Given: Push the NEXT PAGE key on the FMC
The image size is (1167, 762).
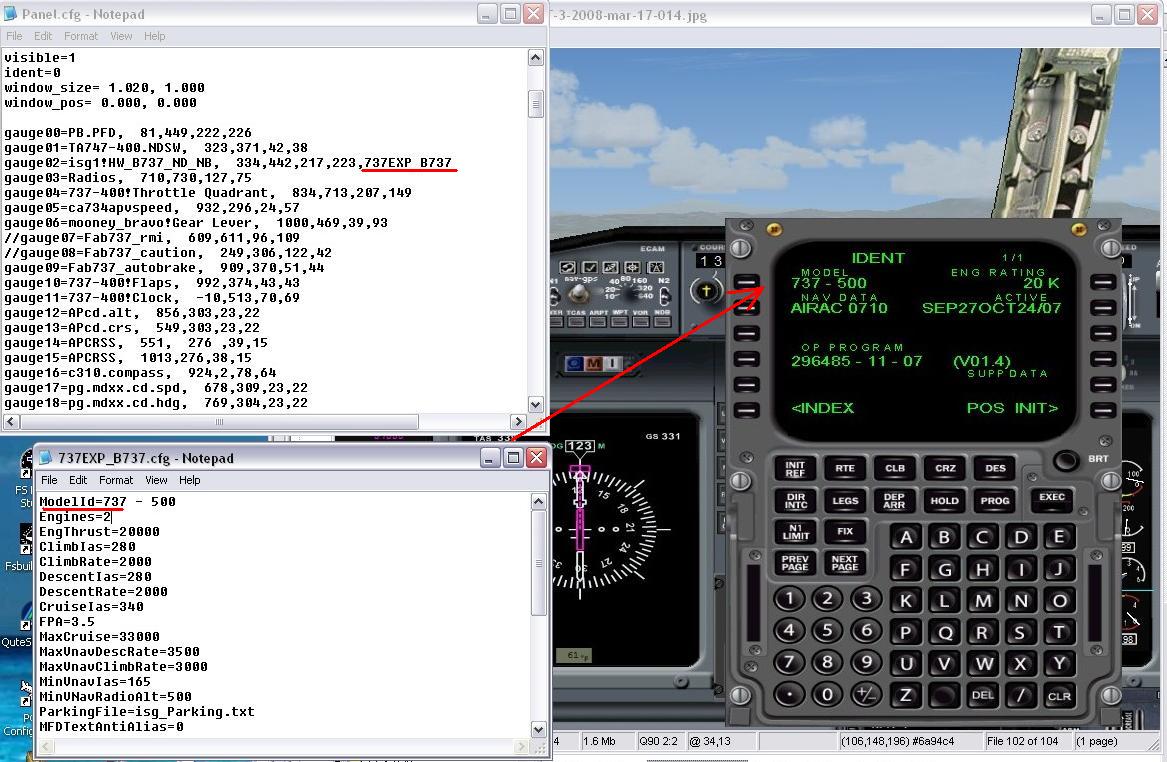Looking at the screenshot, I should point(845,563).
